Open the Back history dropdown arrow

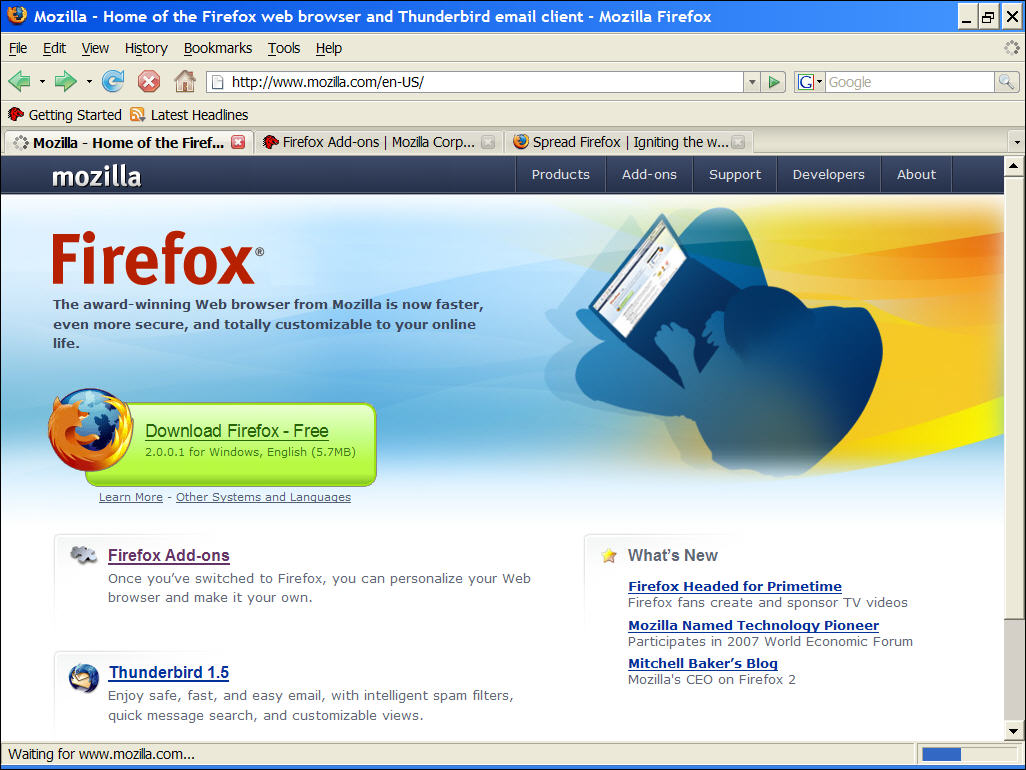pos(42,82)
